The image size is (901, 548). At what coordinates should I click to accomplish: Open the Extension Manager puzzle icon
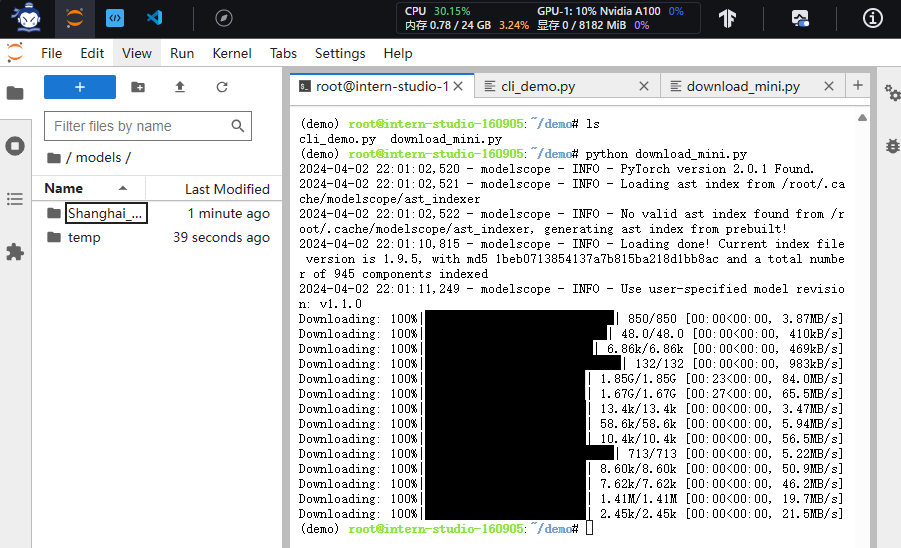[15, 252]
